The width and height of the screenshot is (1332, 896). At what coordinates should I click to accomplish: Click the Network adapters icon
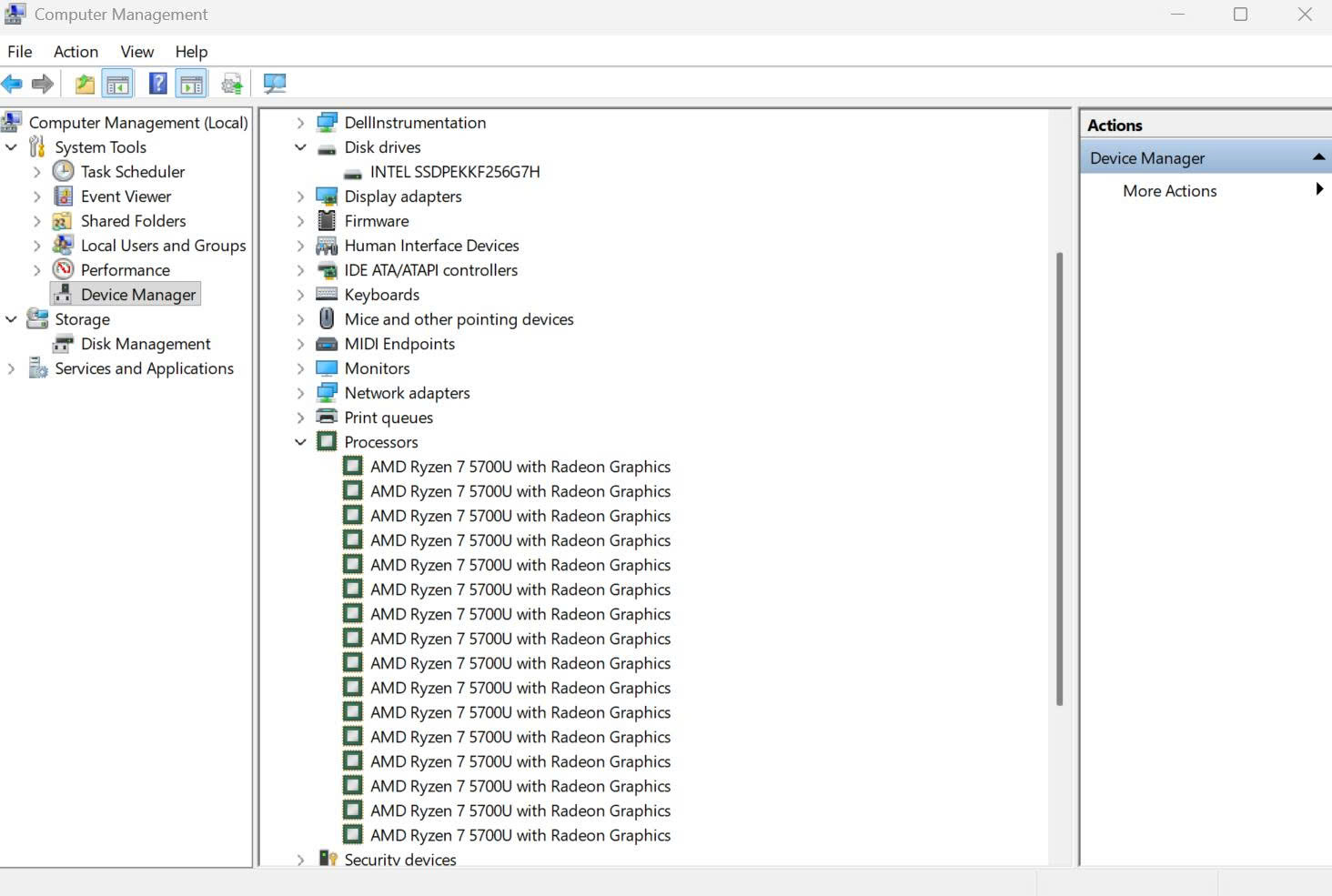point(327,392)
